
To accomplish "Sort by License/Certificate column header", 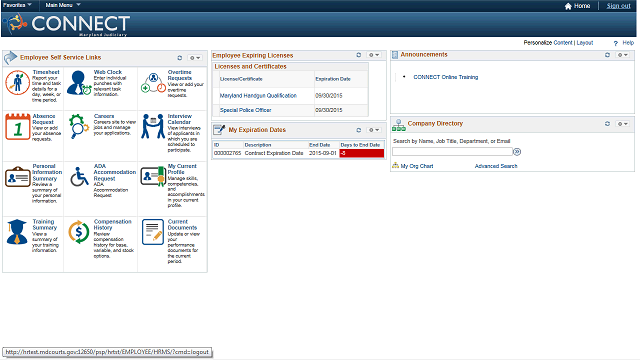I will click(x=241, y=79).
